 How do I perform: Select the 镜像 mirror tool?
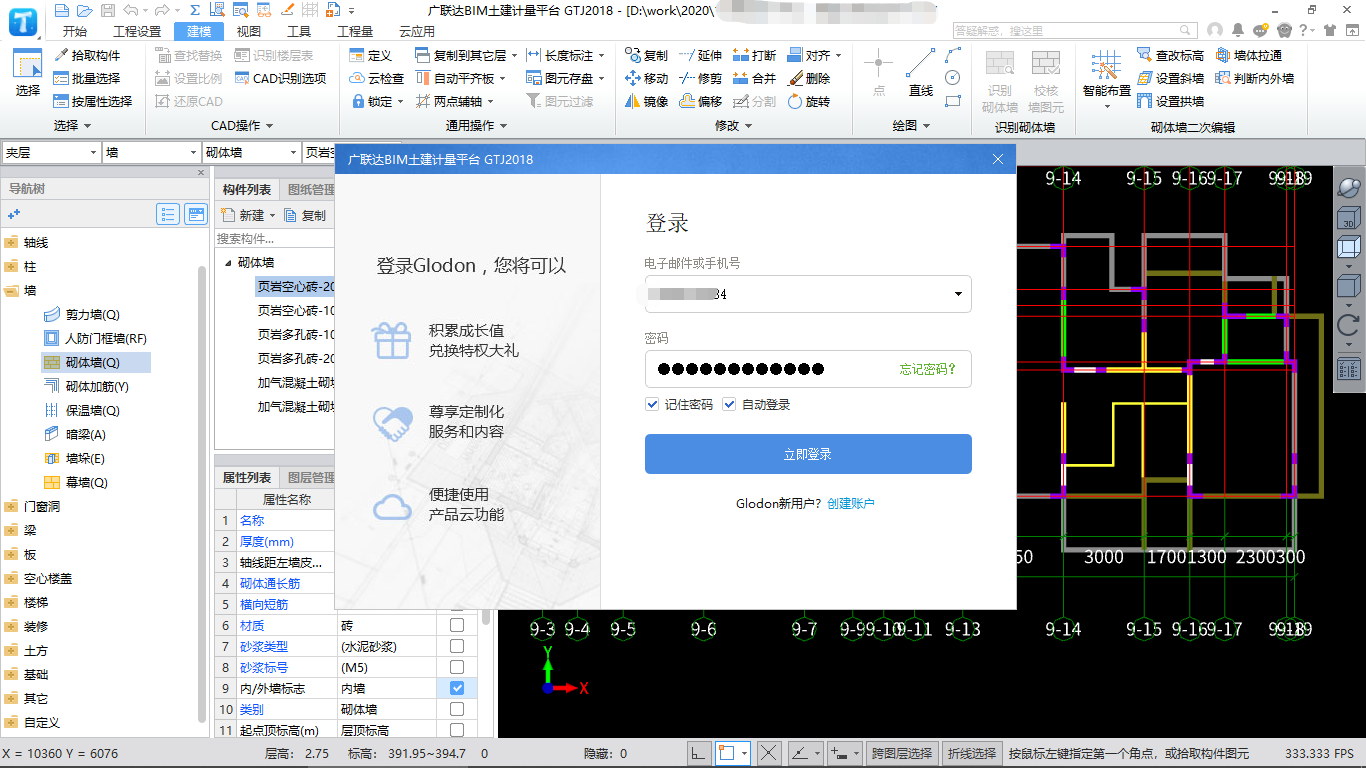[x=646, y=101]
